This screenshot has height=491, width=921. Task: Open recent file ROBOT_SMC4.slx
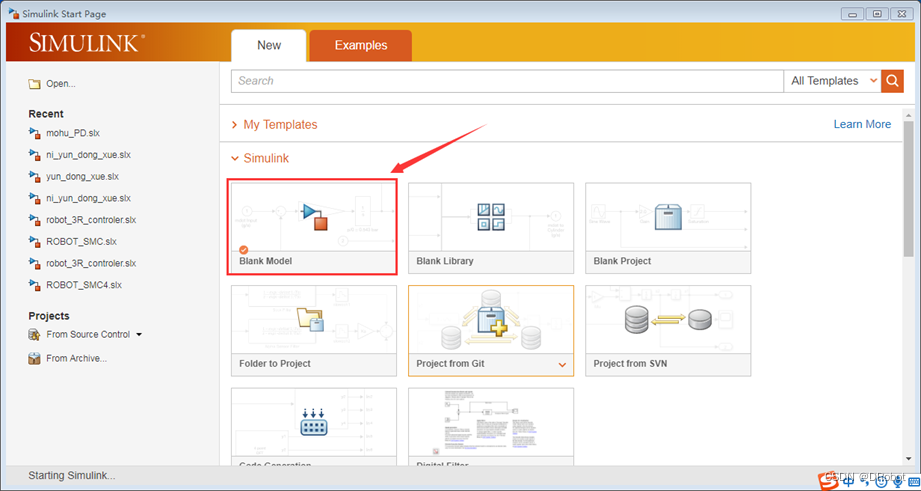pyautogui.click(x=84, y=285)
